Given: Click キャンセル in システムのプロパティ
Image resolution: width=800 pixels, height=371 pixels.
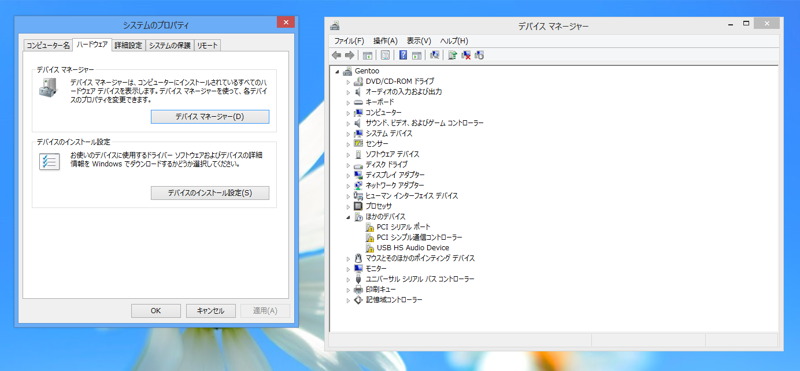Looking at the screenshot, I should [211, 311].
